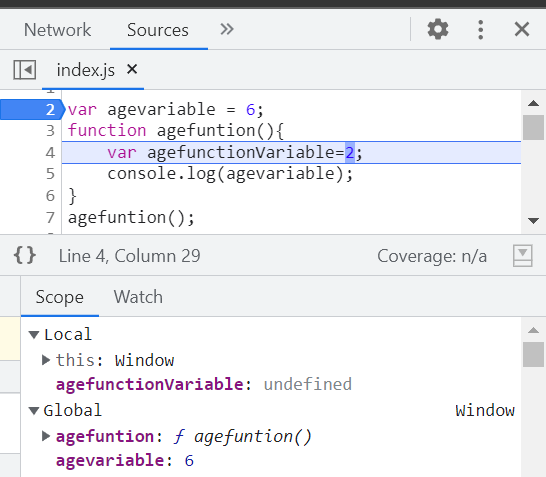Image resolution: width=546 pixels, height=477 pixels.
Task: Toggle the drawer icon beside Coverage
Action: pos(522,256)
